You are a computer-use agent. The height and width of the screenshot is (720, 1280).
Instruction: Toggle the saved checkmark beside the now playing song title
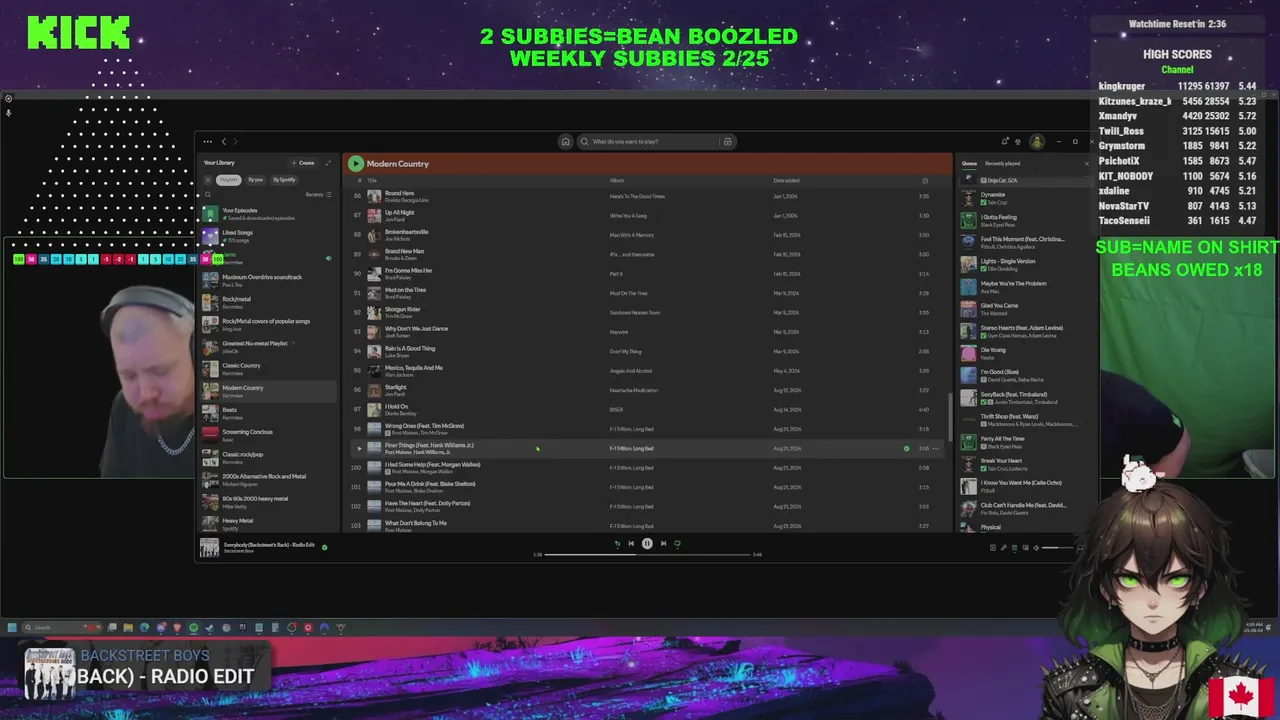coord(324,547)
